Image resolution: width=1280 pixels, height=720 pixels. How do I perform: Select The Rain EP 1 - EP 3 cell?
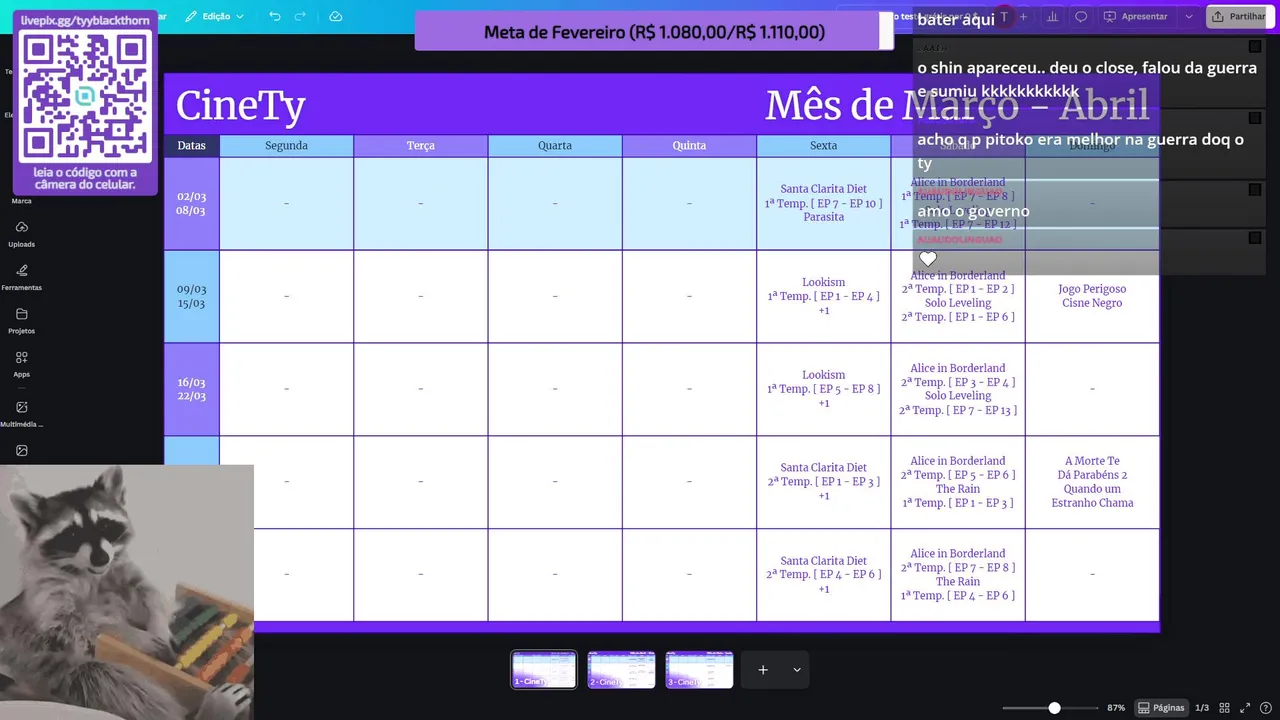[x=958, y=482]
